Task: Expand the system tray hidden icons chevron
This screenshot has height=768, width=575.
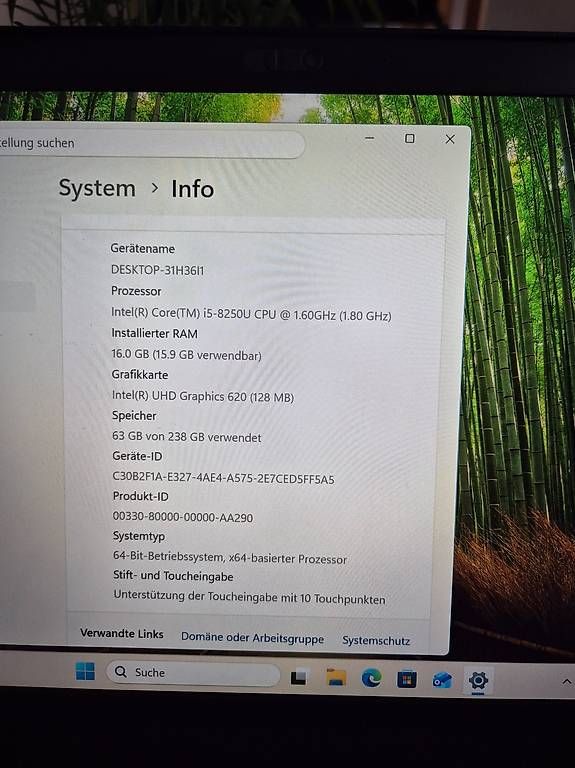Action: point(567,682)
